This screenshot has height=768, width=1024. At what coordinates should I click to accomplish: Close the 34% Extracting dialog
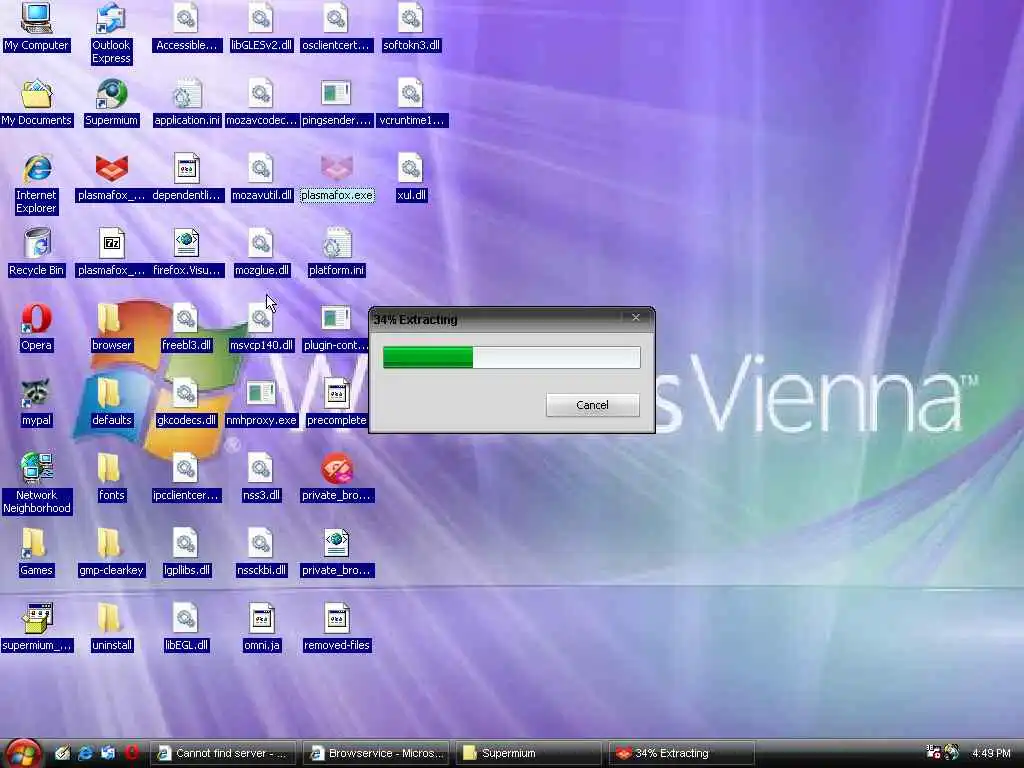point(635,317)
